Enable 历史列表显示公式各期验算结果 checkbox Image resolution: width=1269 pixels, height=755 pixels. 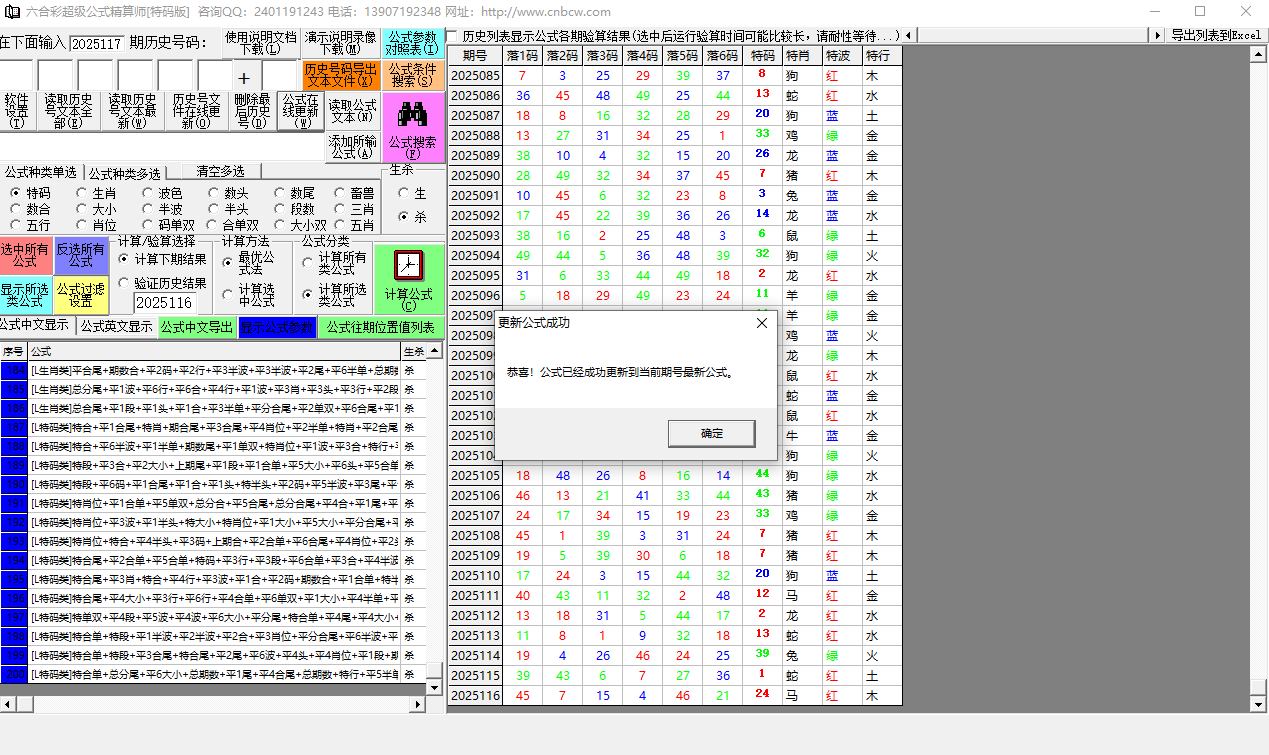(452, 36)
